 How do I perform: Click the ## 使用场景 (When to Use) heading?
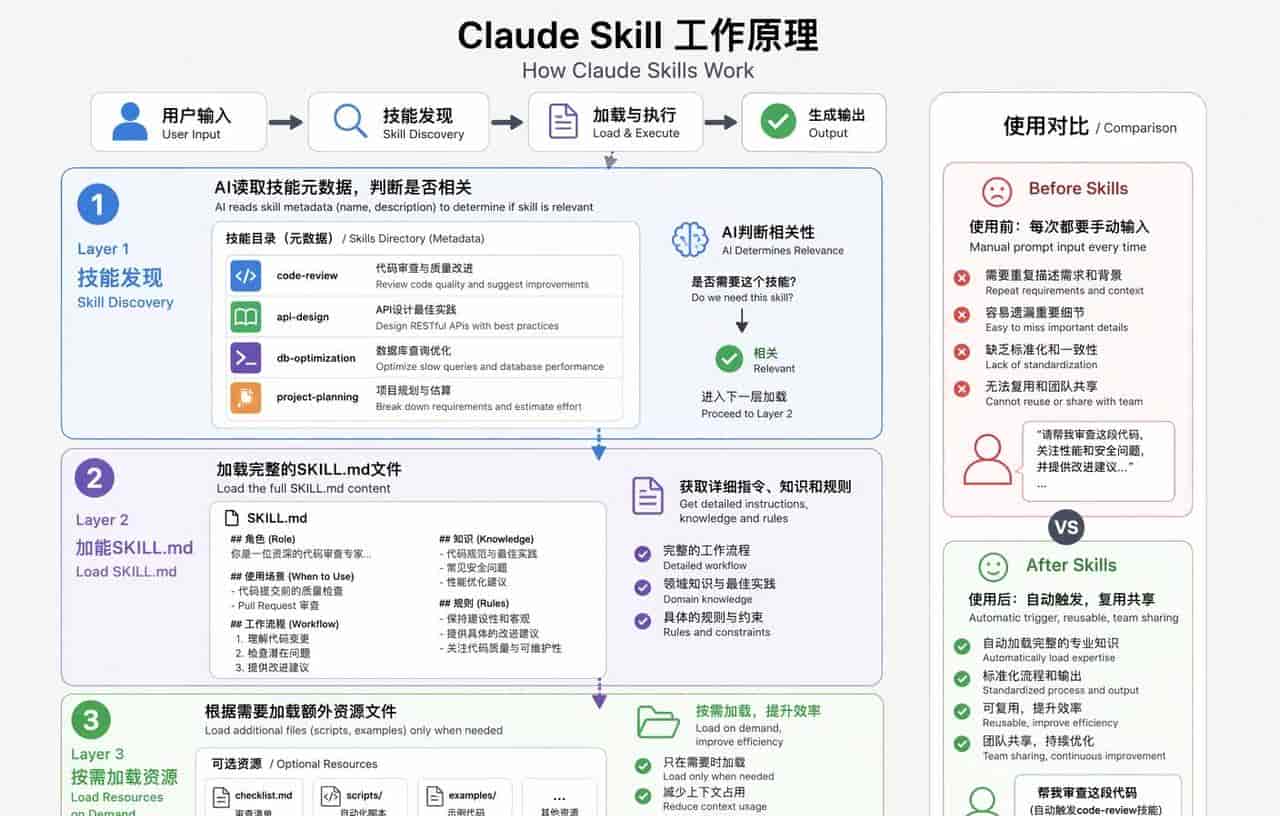292,576
